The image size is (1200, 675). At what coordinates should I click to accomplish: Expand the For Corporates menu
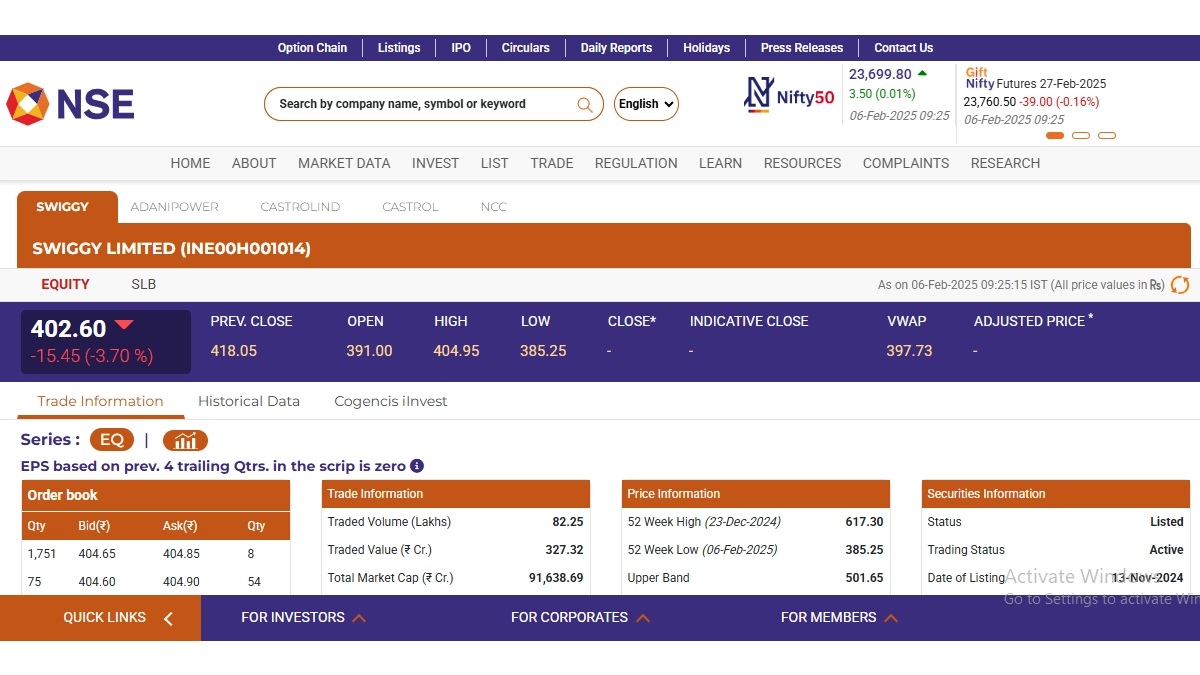tap(580, 618)
